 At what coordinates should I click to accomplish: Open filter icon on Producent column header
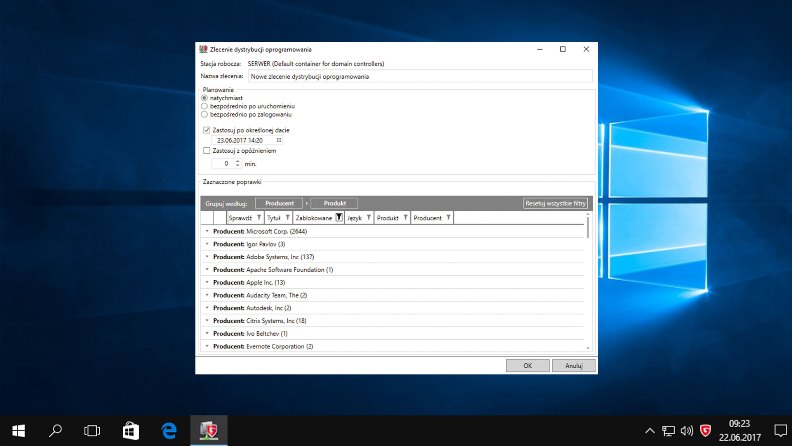(448, 218)
